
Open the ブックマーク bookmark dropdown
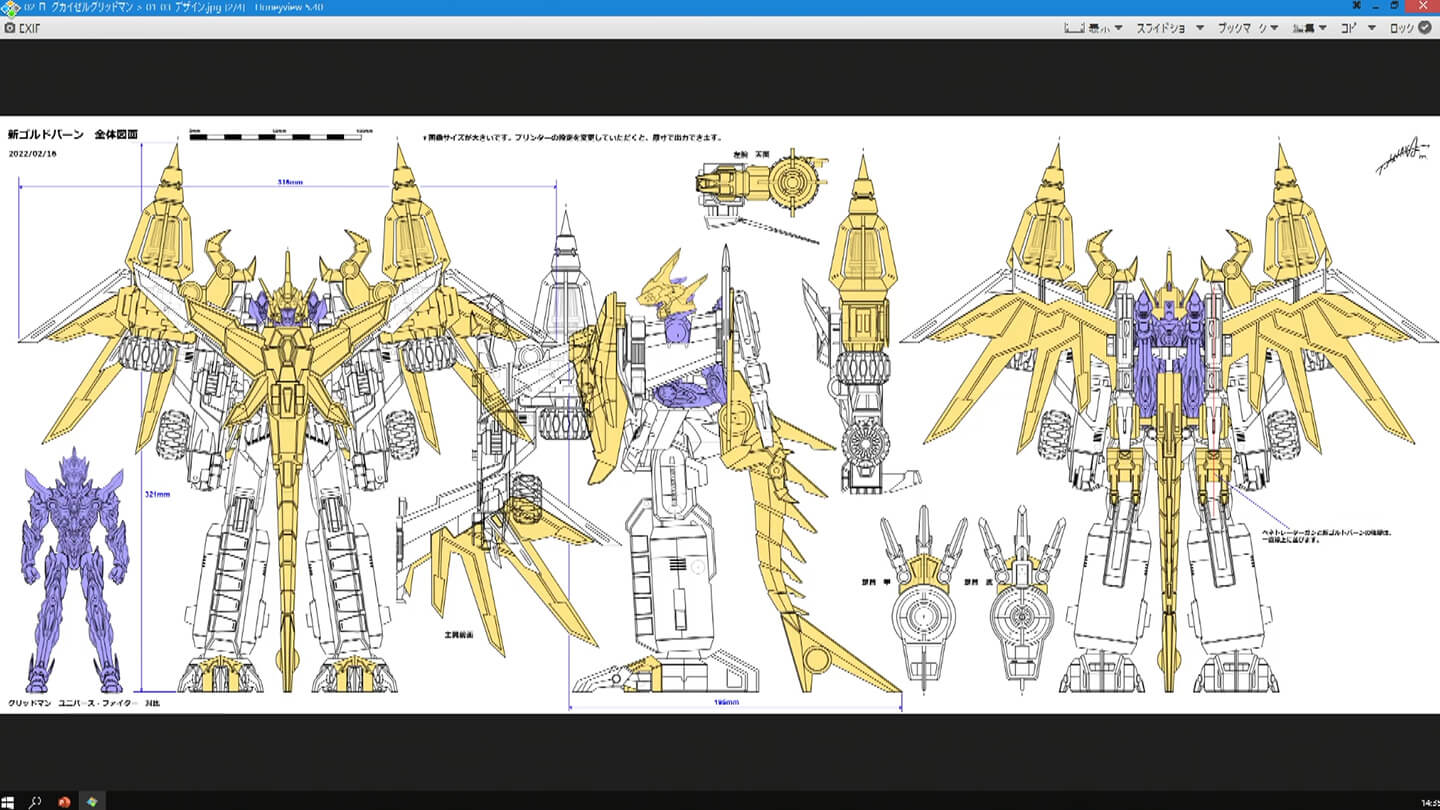[x=1248, y=28]
